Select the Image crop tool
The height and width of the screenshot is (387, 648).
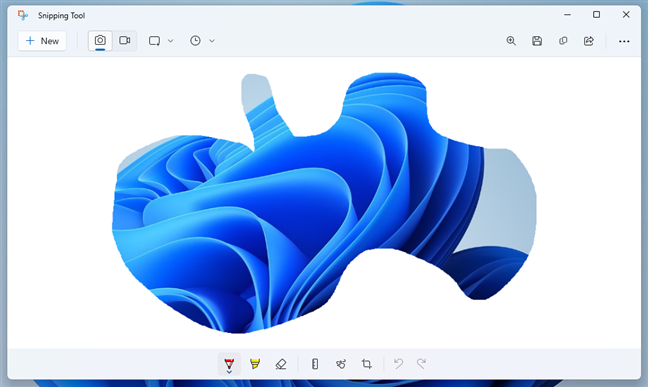pyautogui.click(x=367, y=364)
